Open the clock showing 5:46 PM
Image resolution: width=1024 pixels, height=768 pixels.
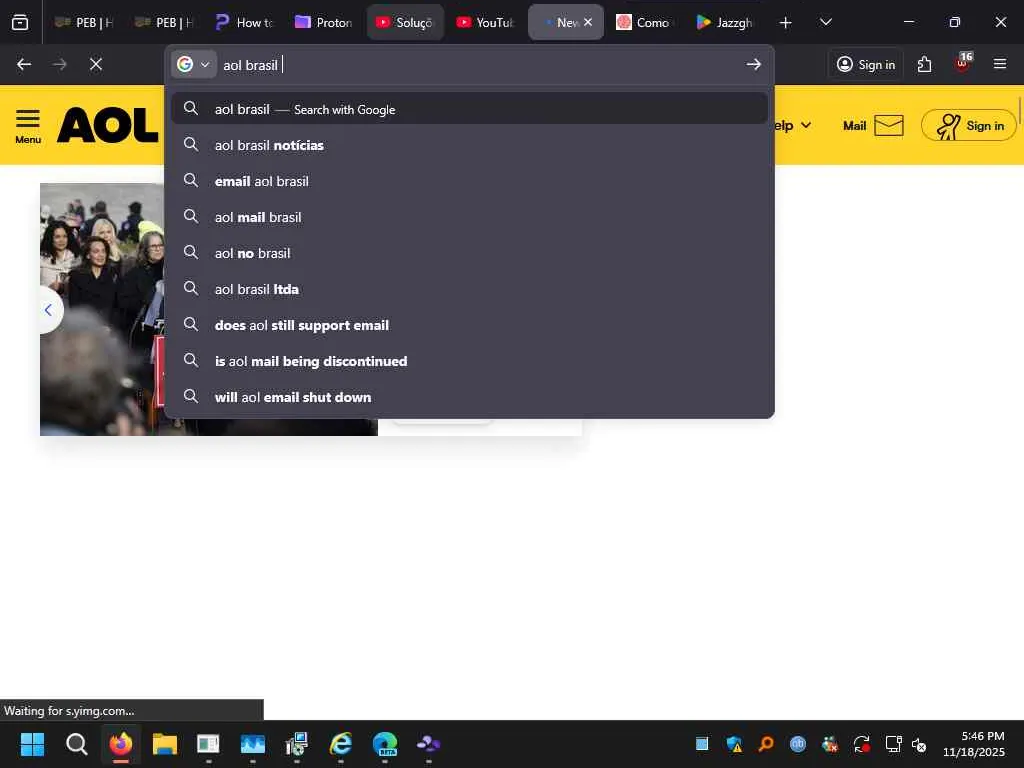click(x=973, y=744)
